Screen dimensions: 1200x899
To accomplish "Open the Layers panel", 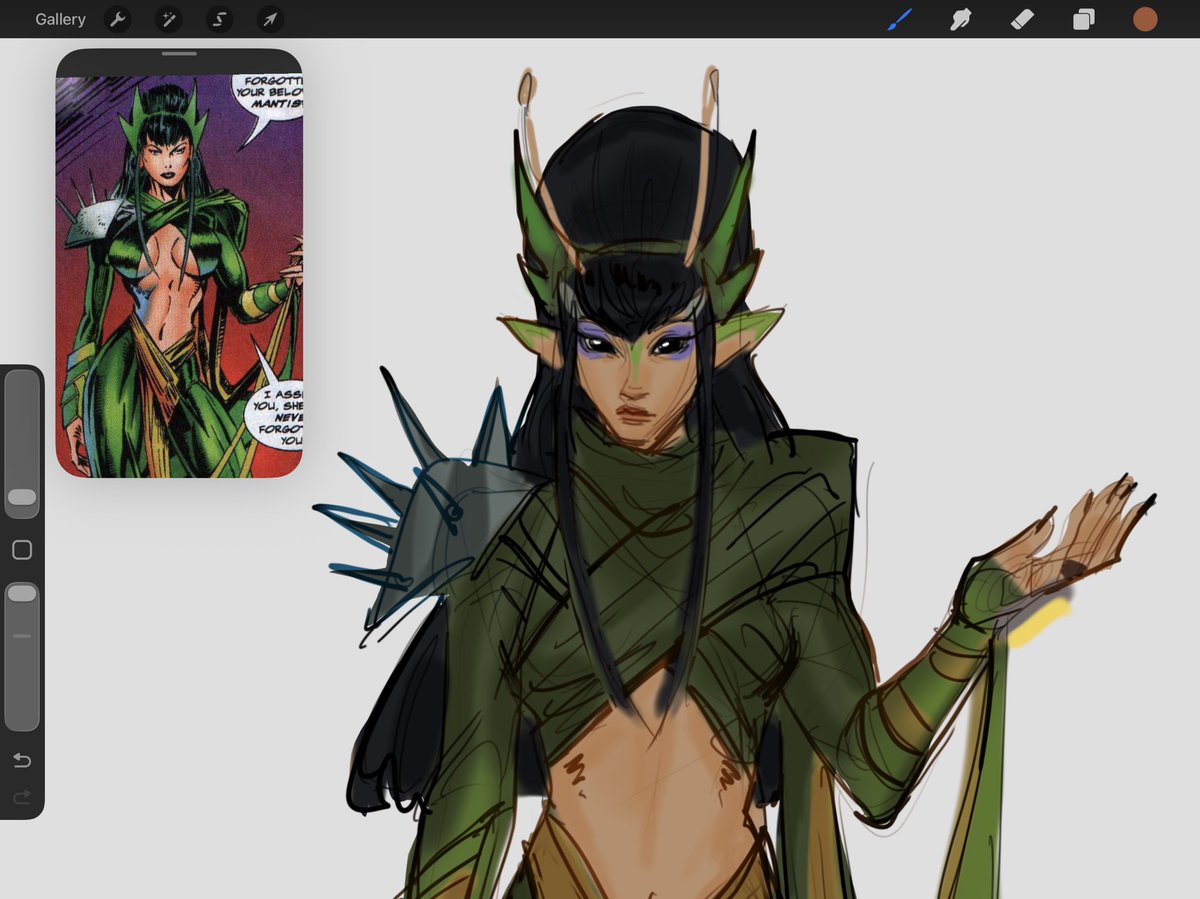I will click(x=1084, y=19).
